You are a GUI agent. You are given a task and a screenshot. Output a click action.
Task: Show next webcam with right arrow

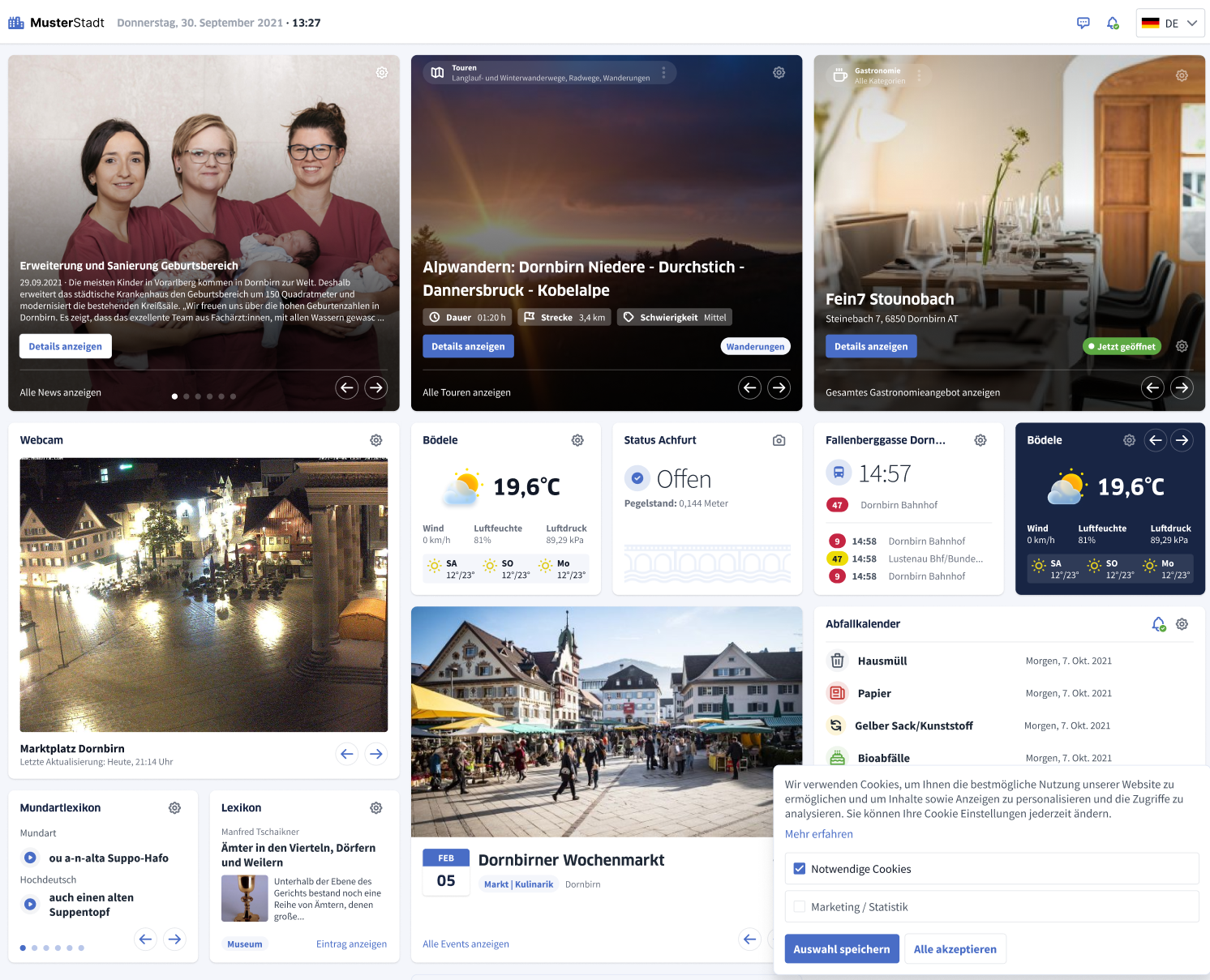[x=376, y=754]
